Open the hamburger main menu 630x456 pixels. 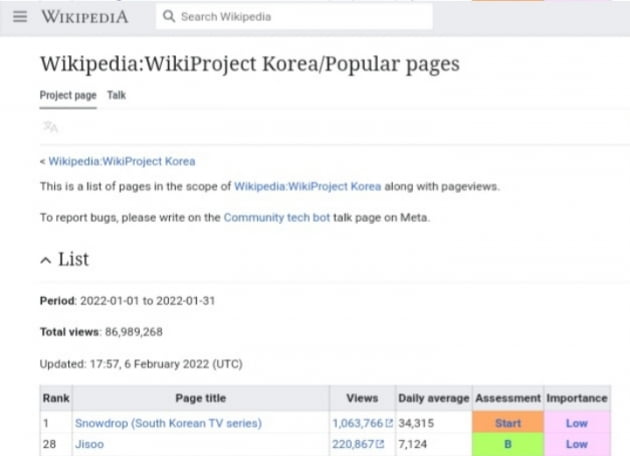(x=20, y=17)
